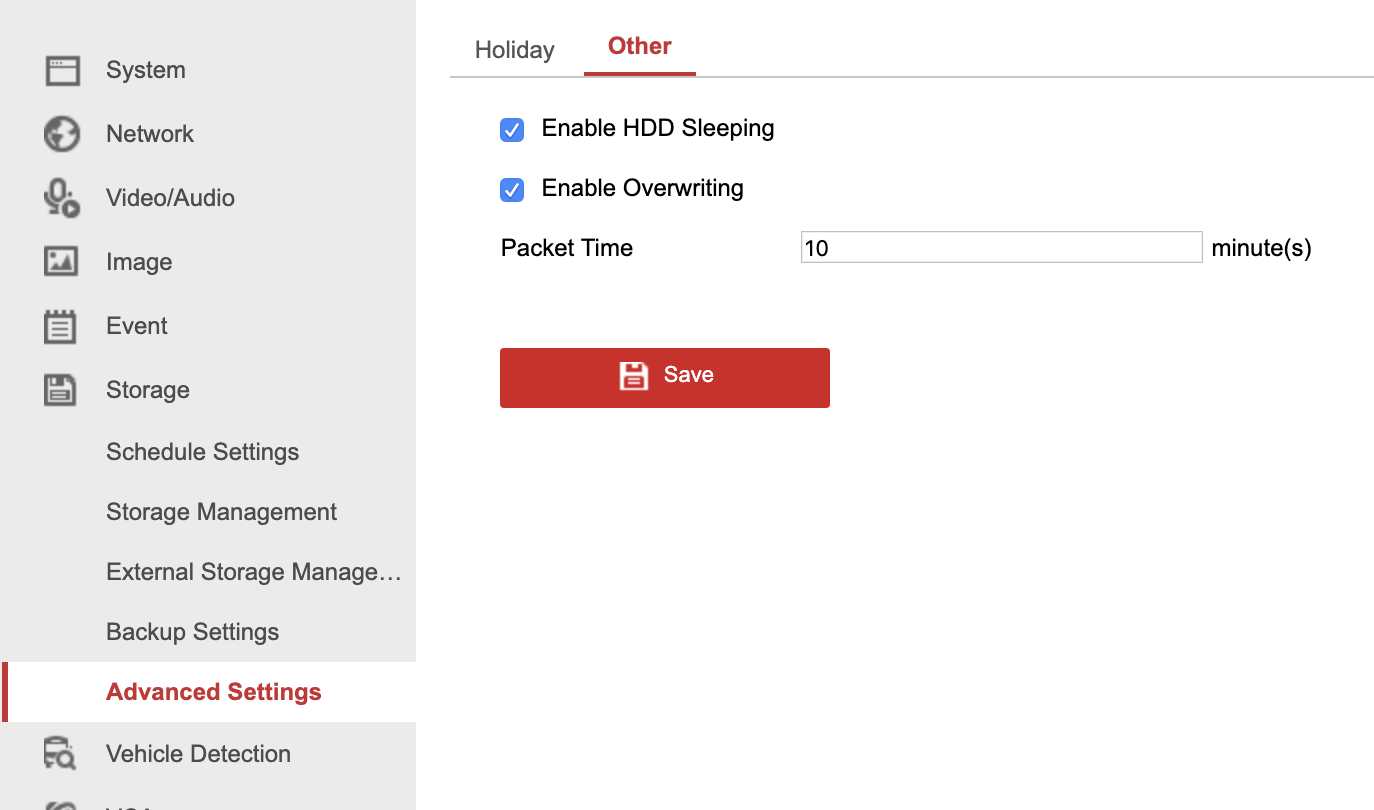Viewport: 1374px width, 810px height.
Task: Go to Storage Management page
Action: [x=222, y=512]
